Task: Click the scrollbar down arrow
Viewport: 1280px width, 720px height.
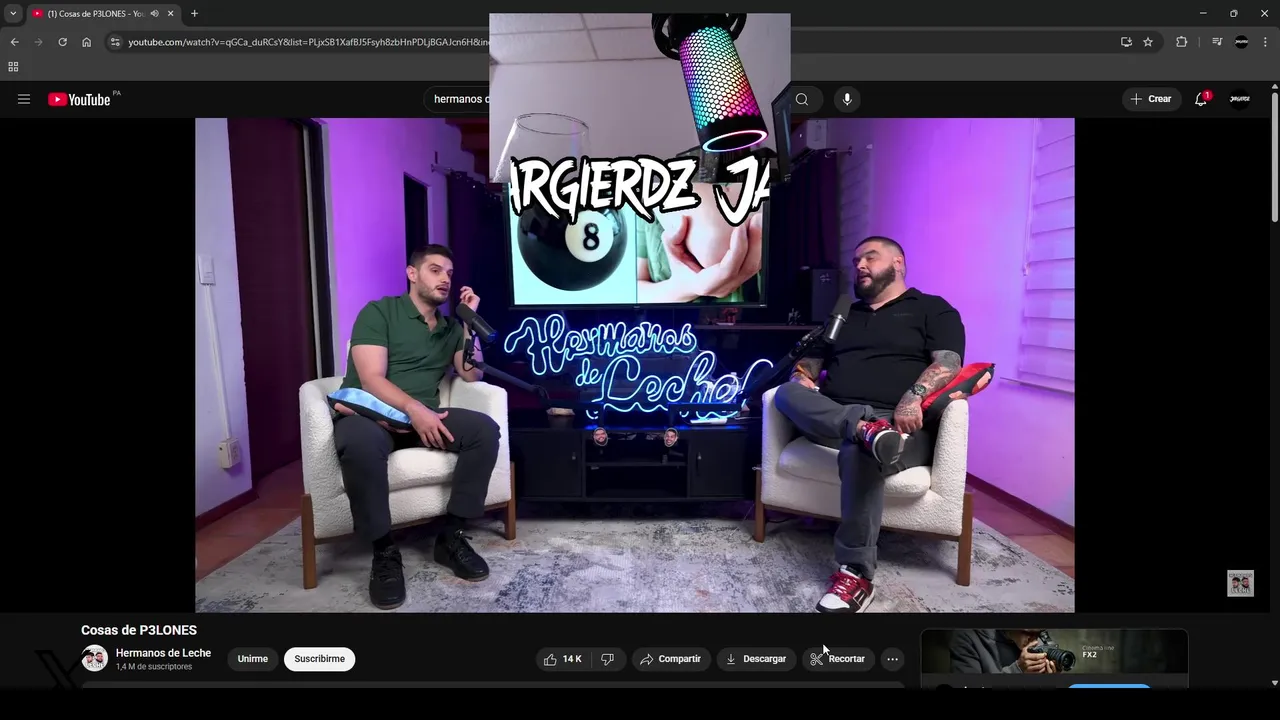Action: pos(1274,683)
